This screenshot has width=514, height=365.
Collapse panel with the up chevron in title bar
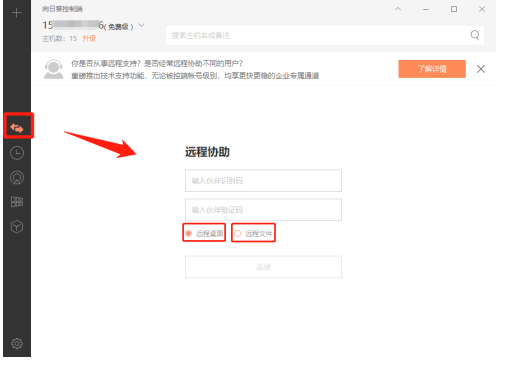[x=398, y=9]
